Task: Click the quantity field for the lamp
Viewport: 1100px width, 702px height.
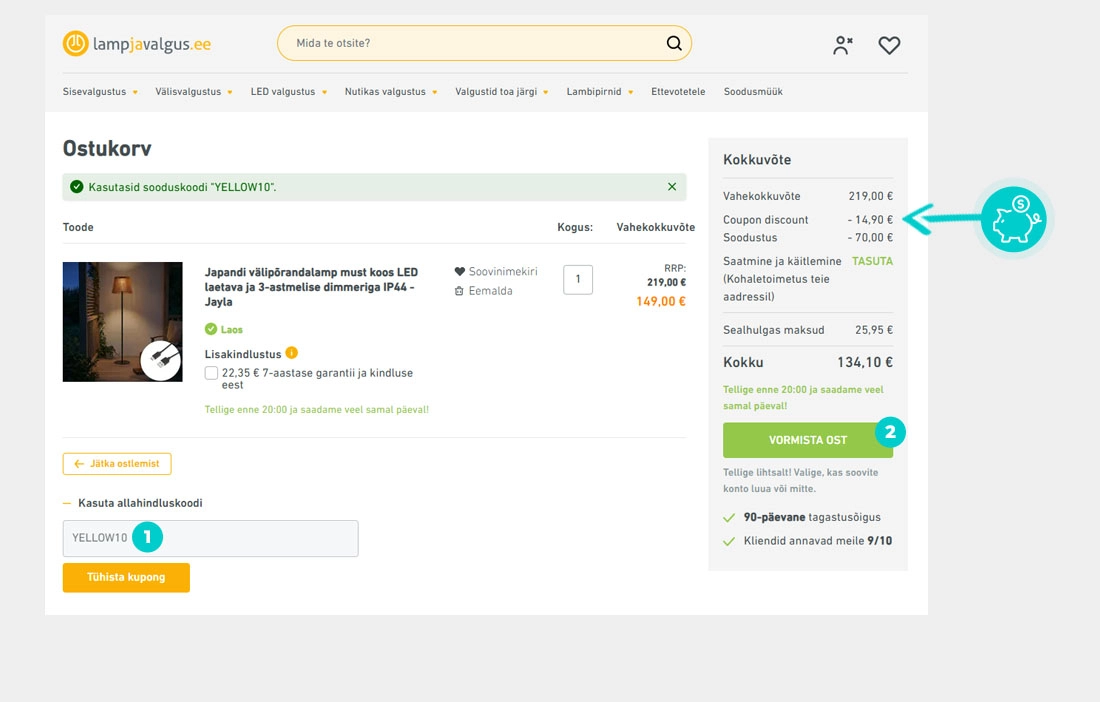Action: 578,279
